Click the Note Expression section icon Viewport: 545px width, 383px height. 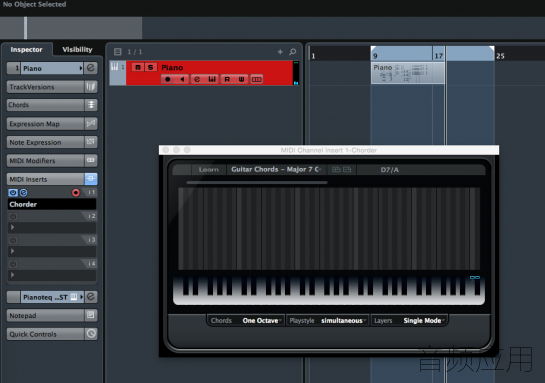[91, 142]
